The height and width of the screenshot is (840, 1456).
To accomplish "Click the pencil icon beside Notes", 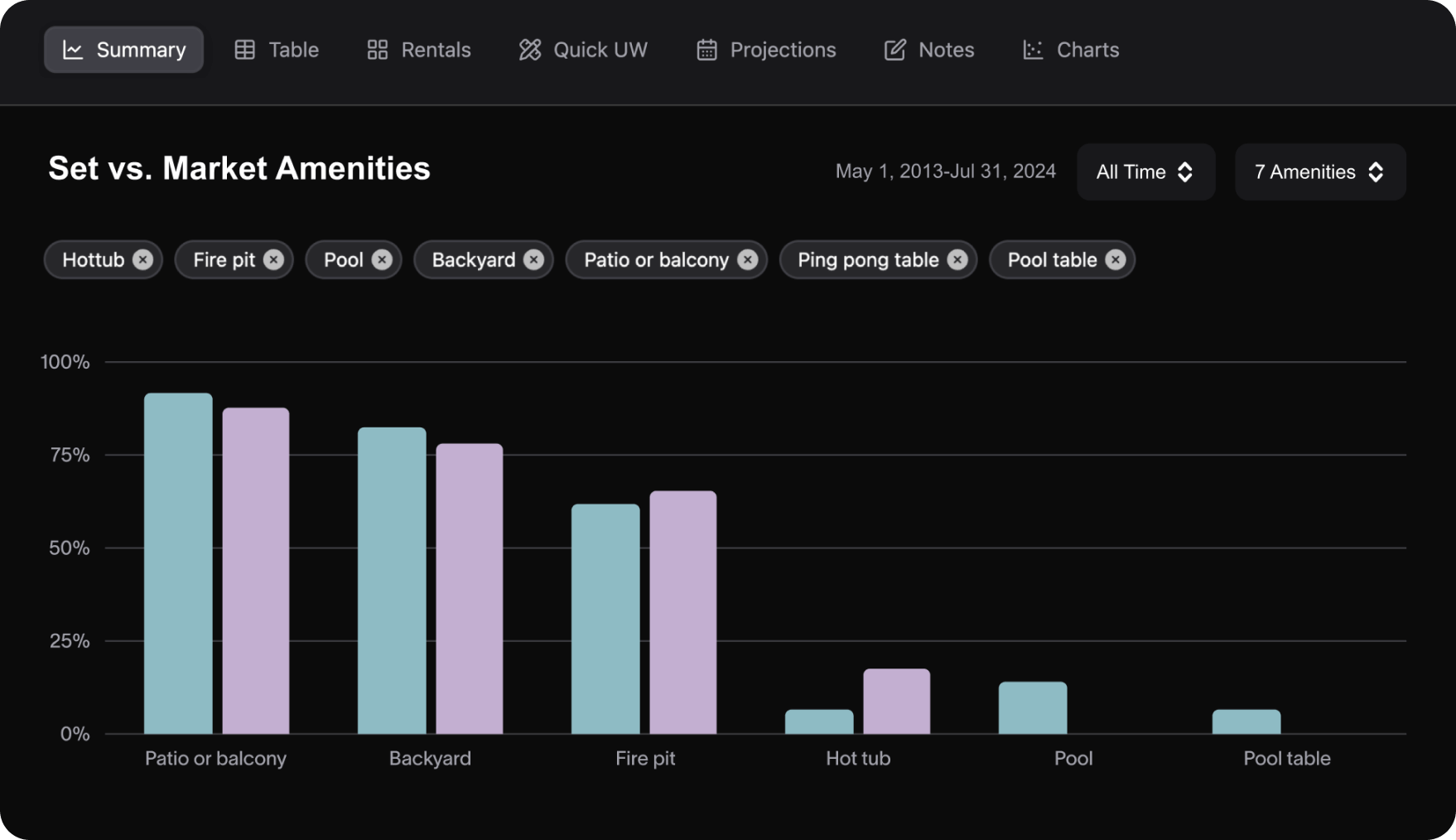I will tap(894, 50).
